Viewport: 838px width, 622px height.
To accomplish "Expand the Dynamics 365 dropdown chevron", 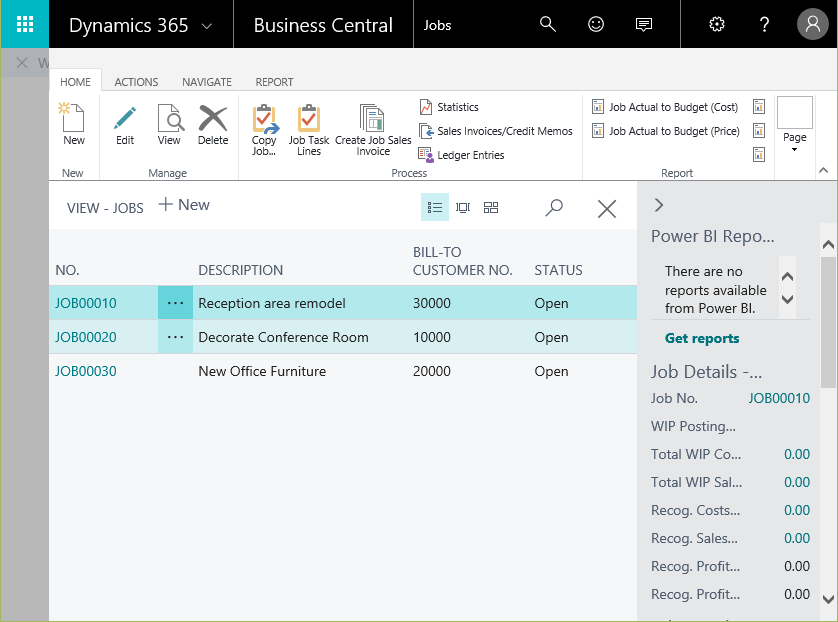I will coord(207,26).
